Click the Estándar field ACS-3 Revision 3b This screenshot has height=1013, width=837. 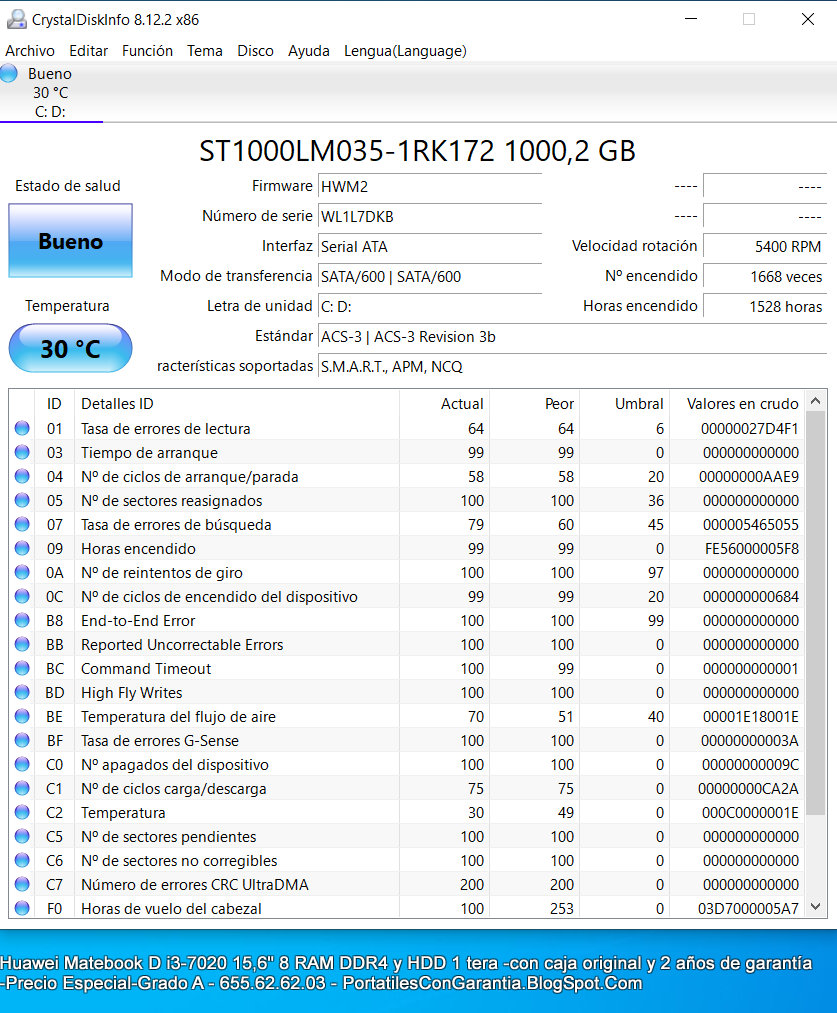click(x=572, y=337)
